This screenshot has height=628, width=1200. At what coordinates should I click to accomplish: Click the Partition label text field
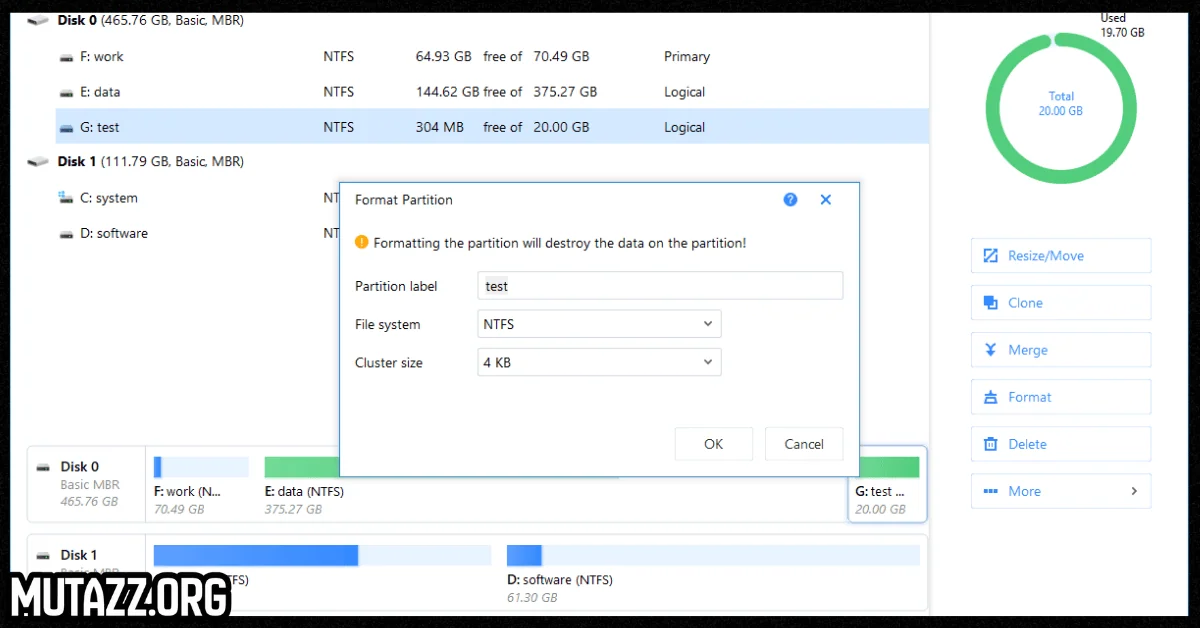pyautogui.click(x=660, y=286)
